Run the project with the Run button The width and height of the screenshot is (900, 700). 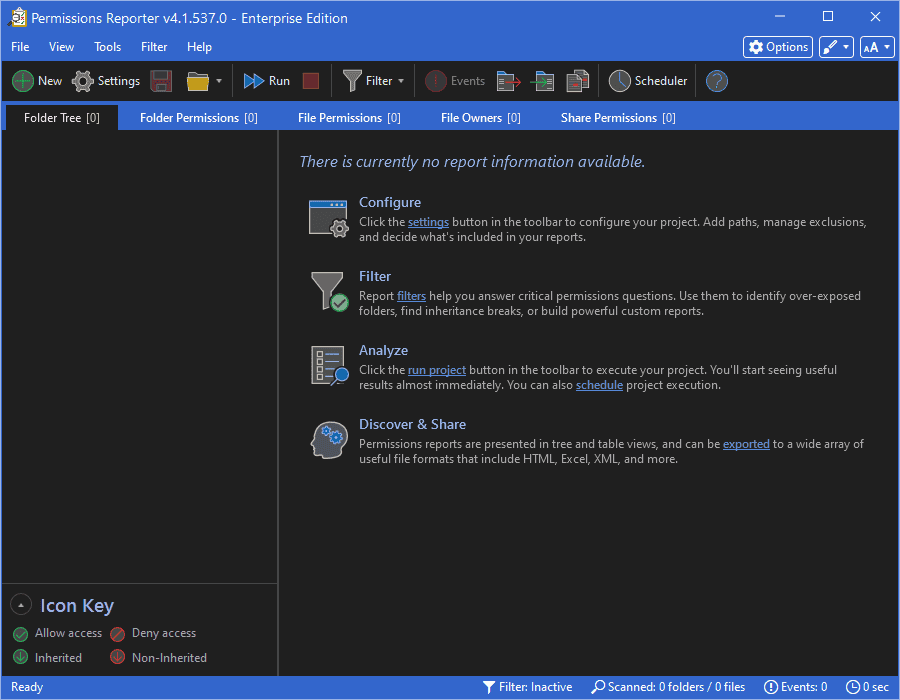point(266,81)
